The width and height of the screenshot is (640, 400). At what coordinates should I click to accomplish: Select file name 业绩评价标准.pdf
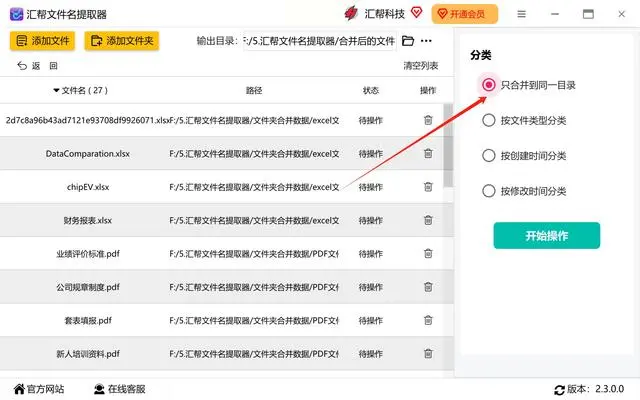tap(88, 254)
